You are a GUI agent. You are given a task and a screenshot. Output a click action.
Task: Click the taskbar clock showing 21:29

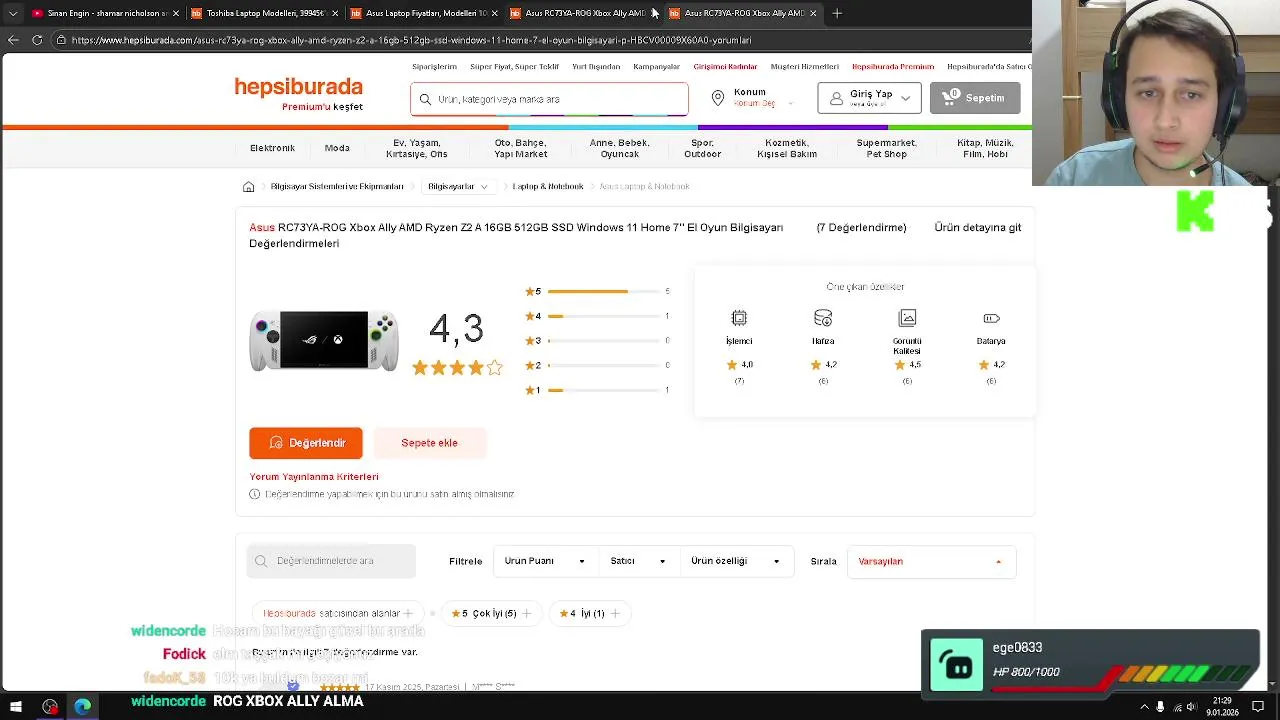click(x=1222, y=707)
